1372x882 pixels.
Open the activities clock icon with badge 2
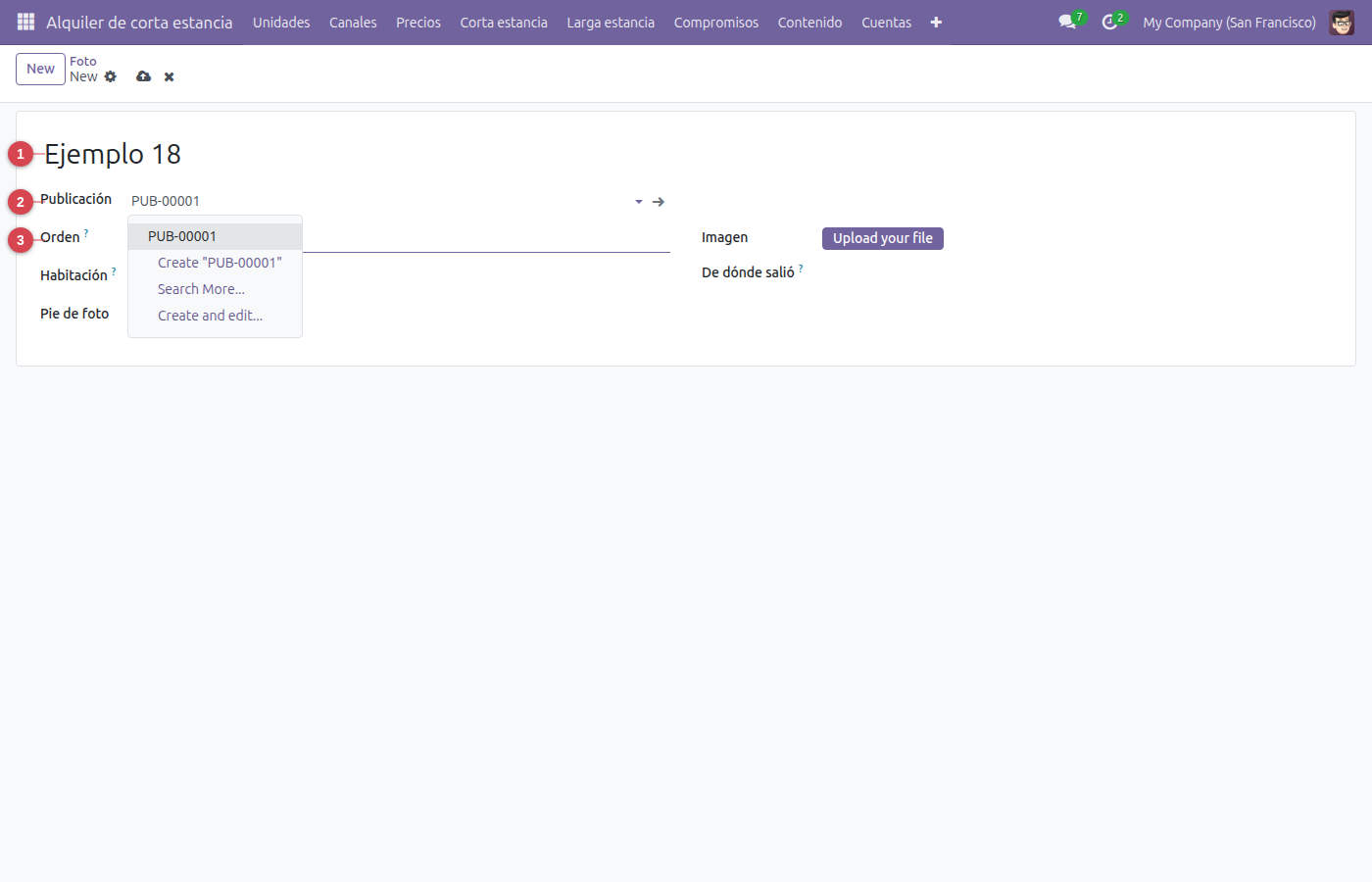1109,22
